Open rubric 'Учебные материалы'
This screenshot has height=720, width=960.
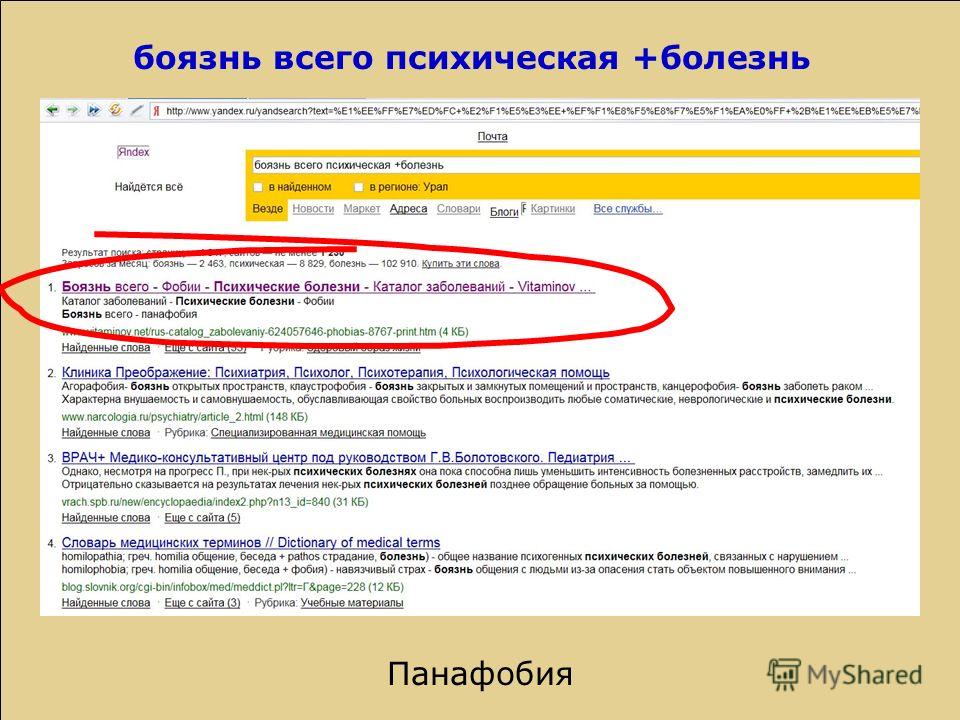[352, 603]
